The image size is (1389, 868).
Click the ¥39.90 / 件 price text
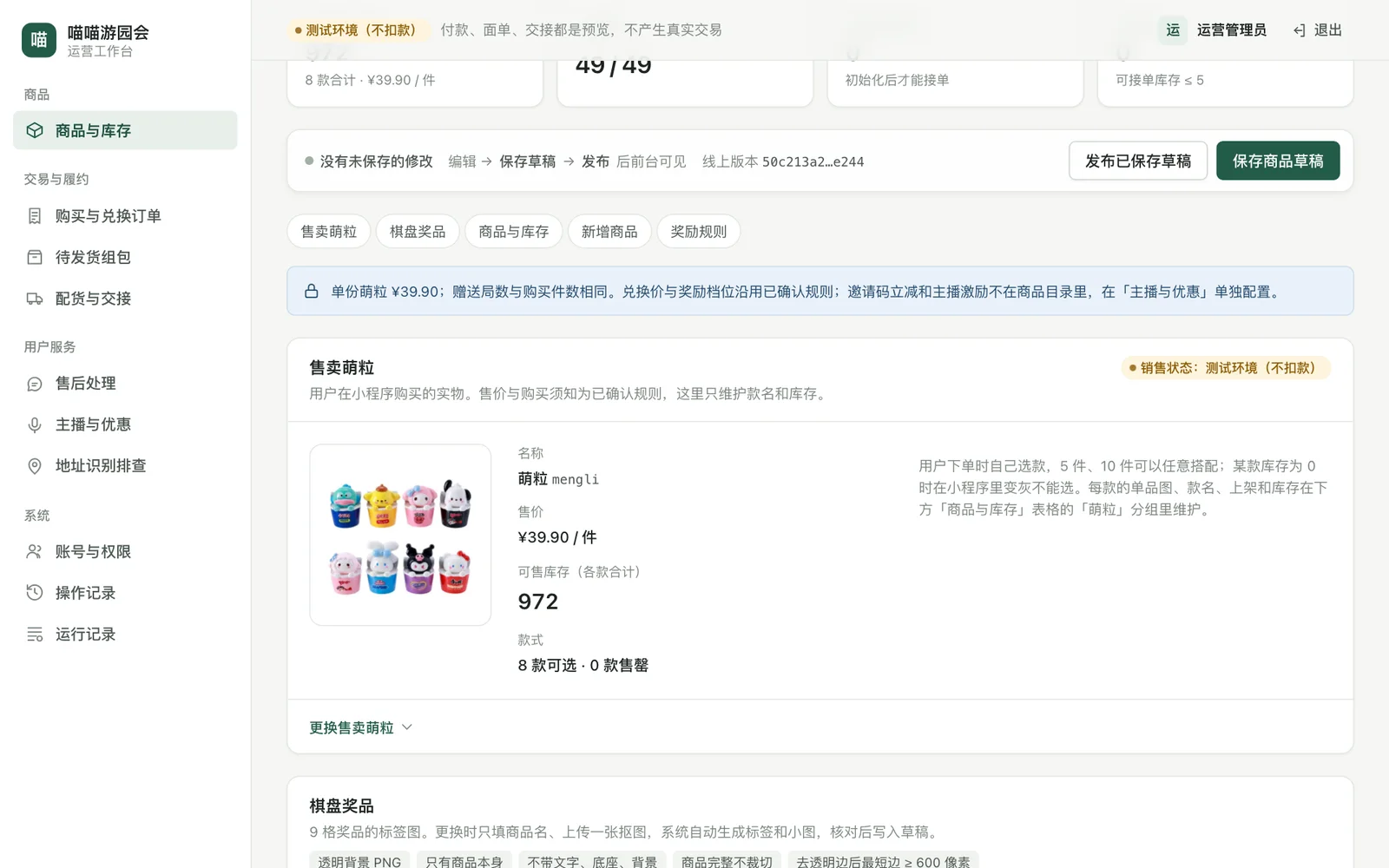coord(557,537)
